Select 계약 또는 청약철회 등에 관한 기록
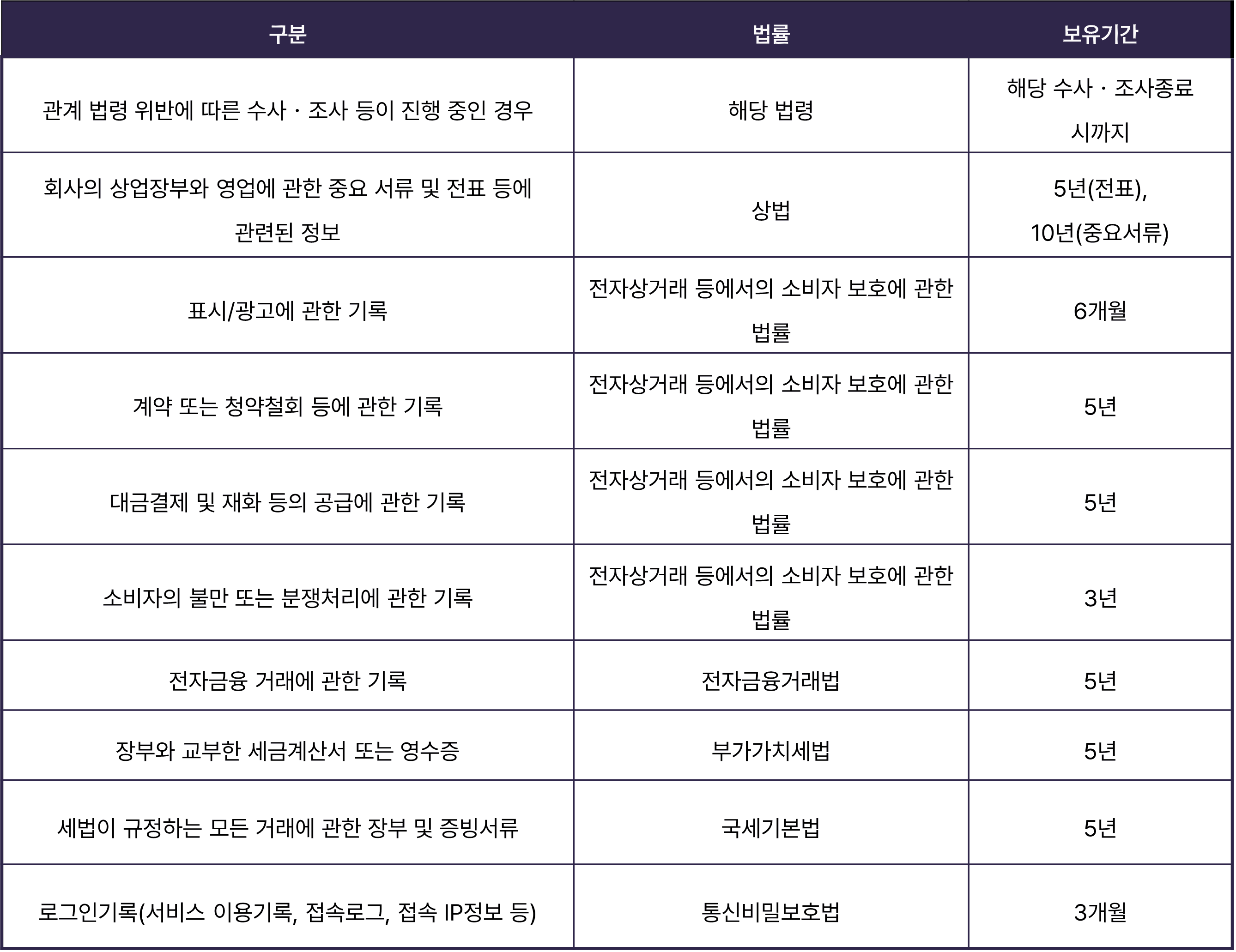This screenshot has width=1236, height=952. (287, 406)
